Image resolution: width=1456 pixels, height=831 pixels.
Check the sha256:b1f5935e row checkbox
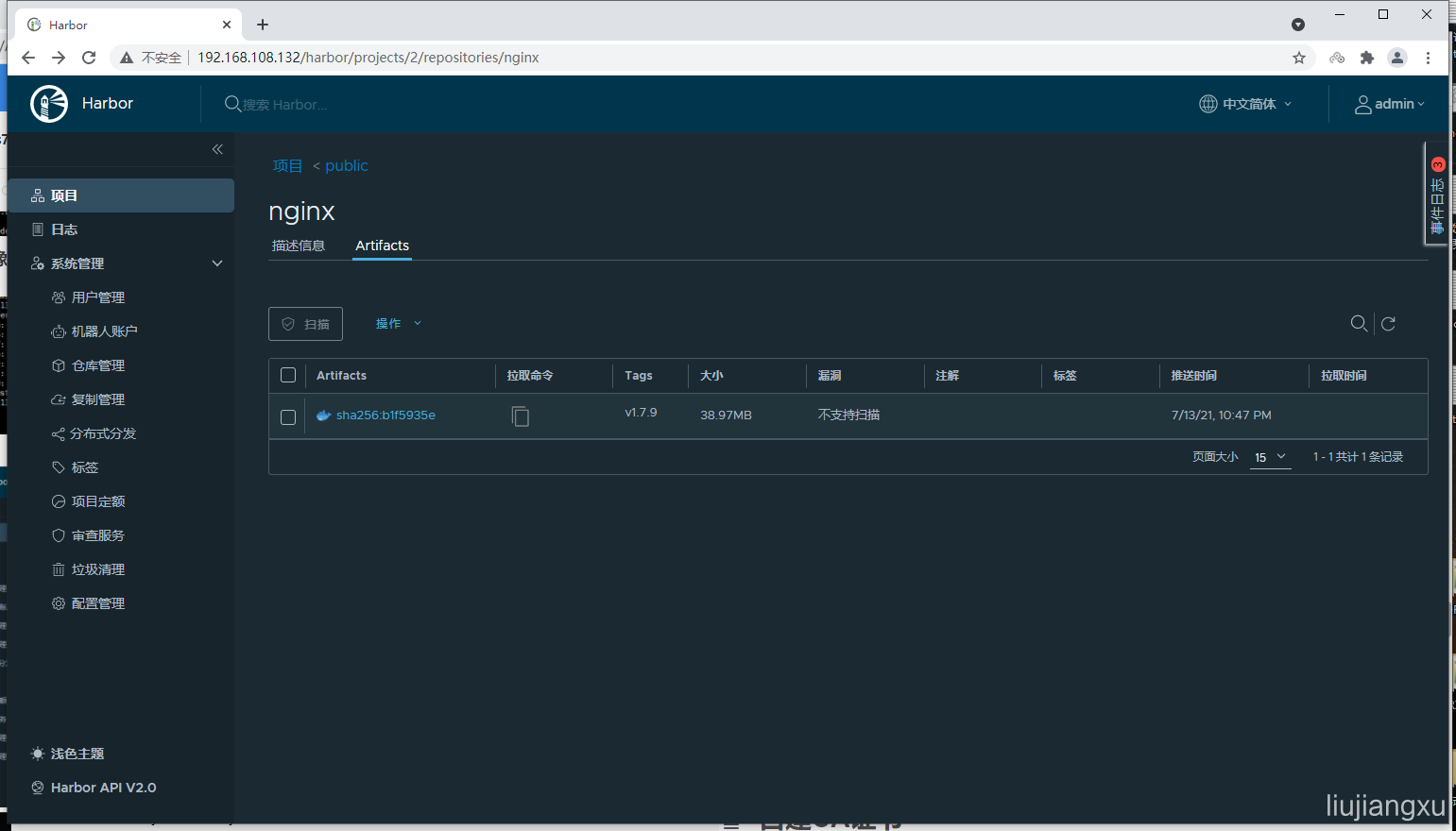(288, 416)
